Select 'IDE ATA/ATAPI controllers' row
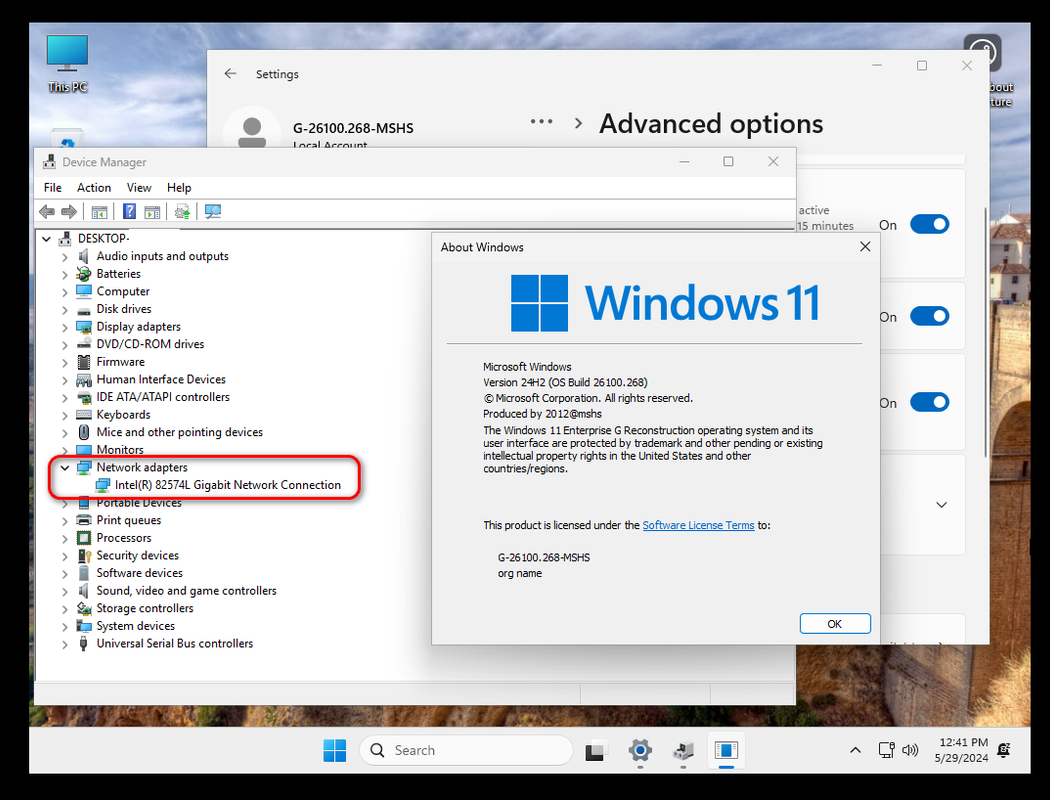The height and width of the screenshot is (800, 1050). coord(163,397)
